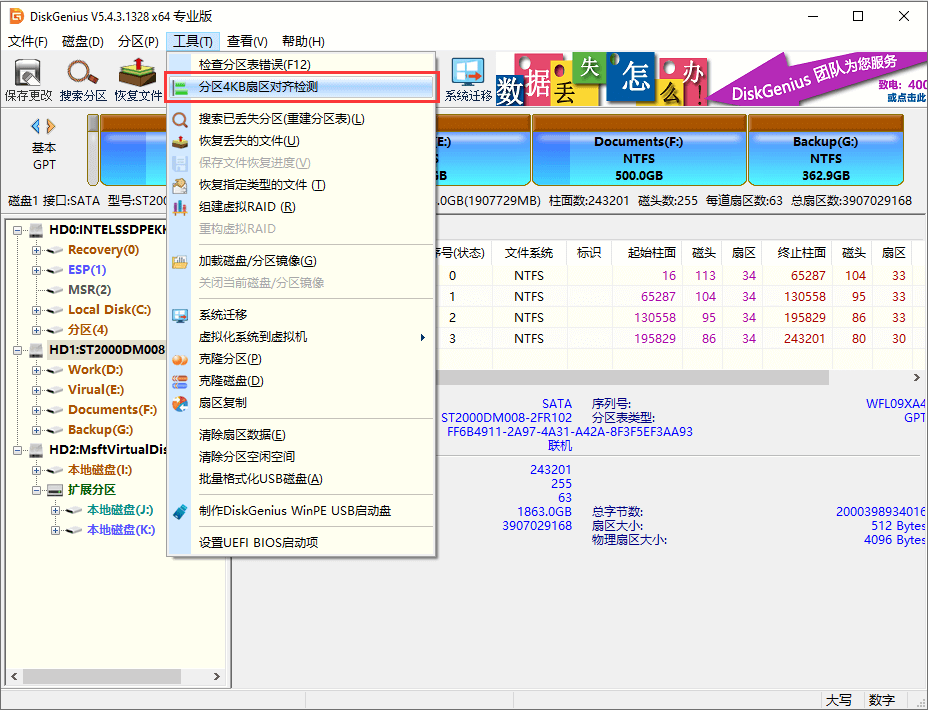Image resolution: width=928 pixels, height=710 pixels.
Task: Expand the ESP(1) partition node
Action: click(x=37, y=270)
